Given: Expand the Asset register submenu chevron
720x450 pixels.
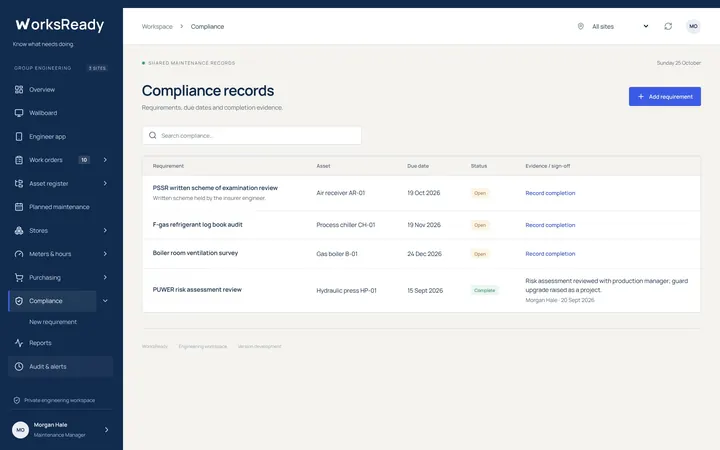Looking at the screenshot, I should 105,183.
